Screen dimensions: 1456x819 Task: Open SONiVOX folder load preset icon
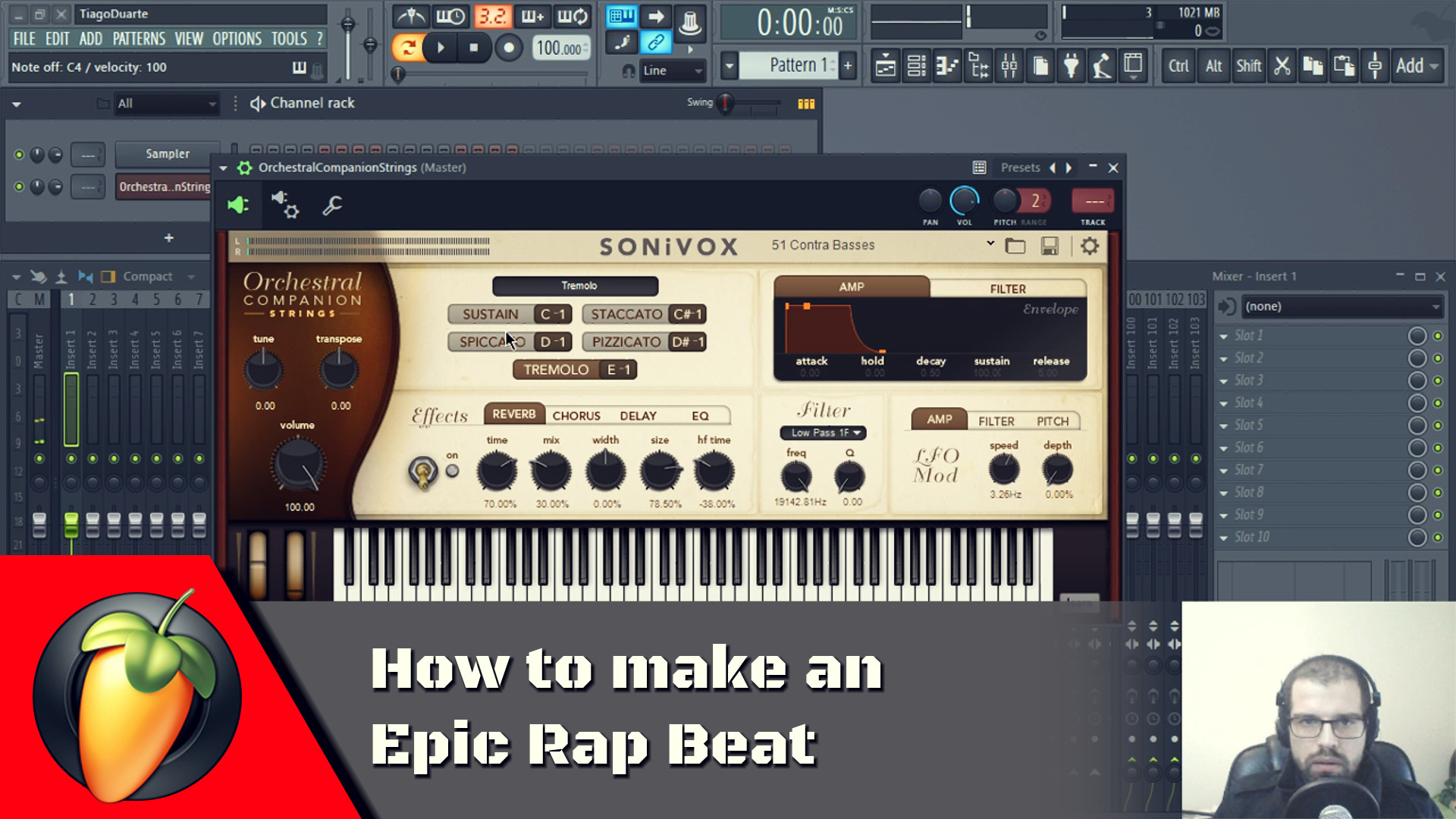pyautogui.click(x=1015, y=246)
